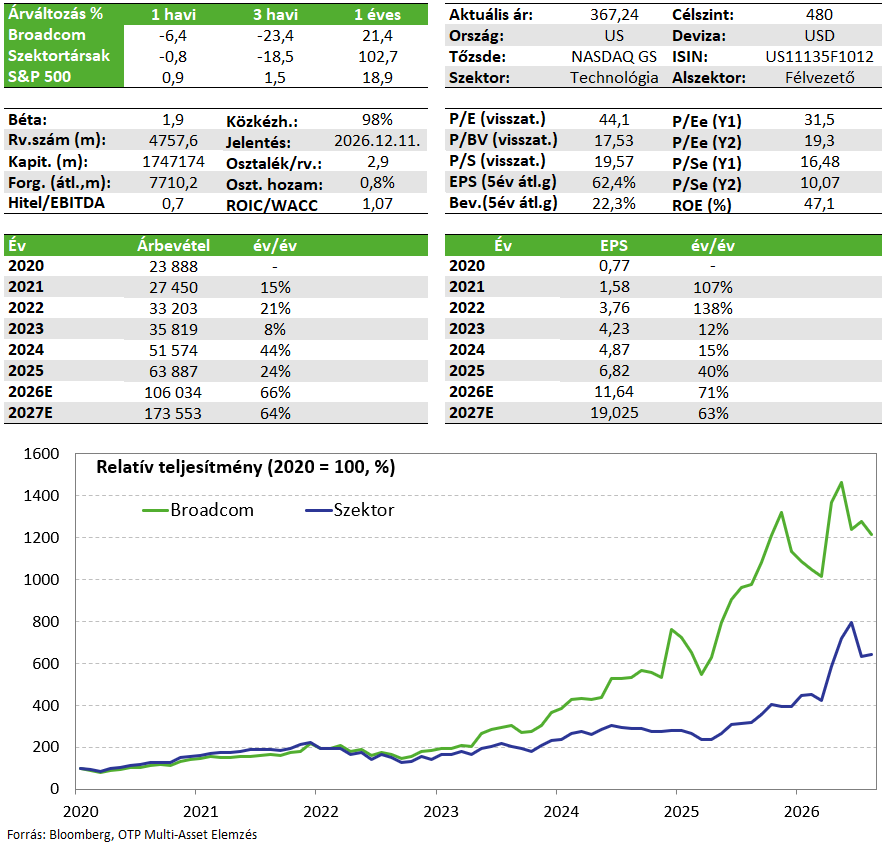Screen dimensions: 888x846
Task: Select the Tőzsde value NASDAQ GS
Action: pyautogui.click(x=614, y=57)
